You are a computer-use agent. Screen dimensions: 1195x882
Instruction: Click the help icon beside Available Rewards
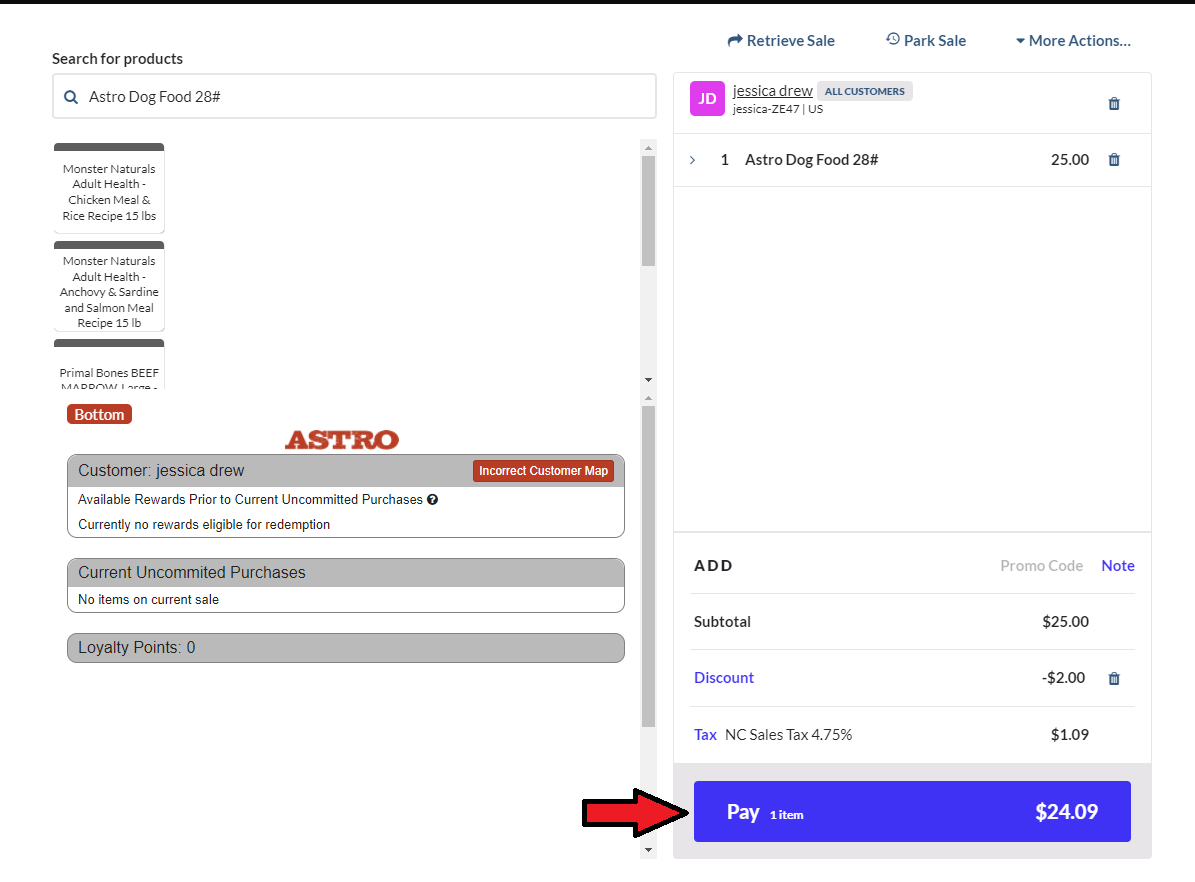(432, 500)
